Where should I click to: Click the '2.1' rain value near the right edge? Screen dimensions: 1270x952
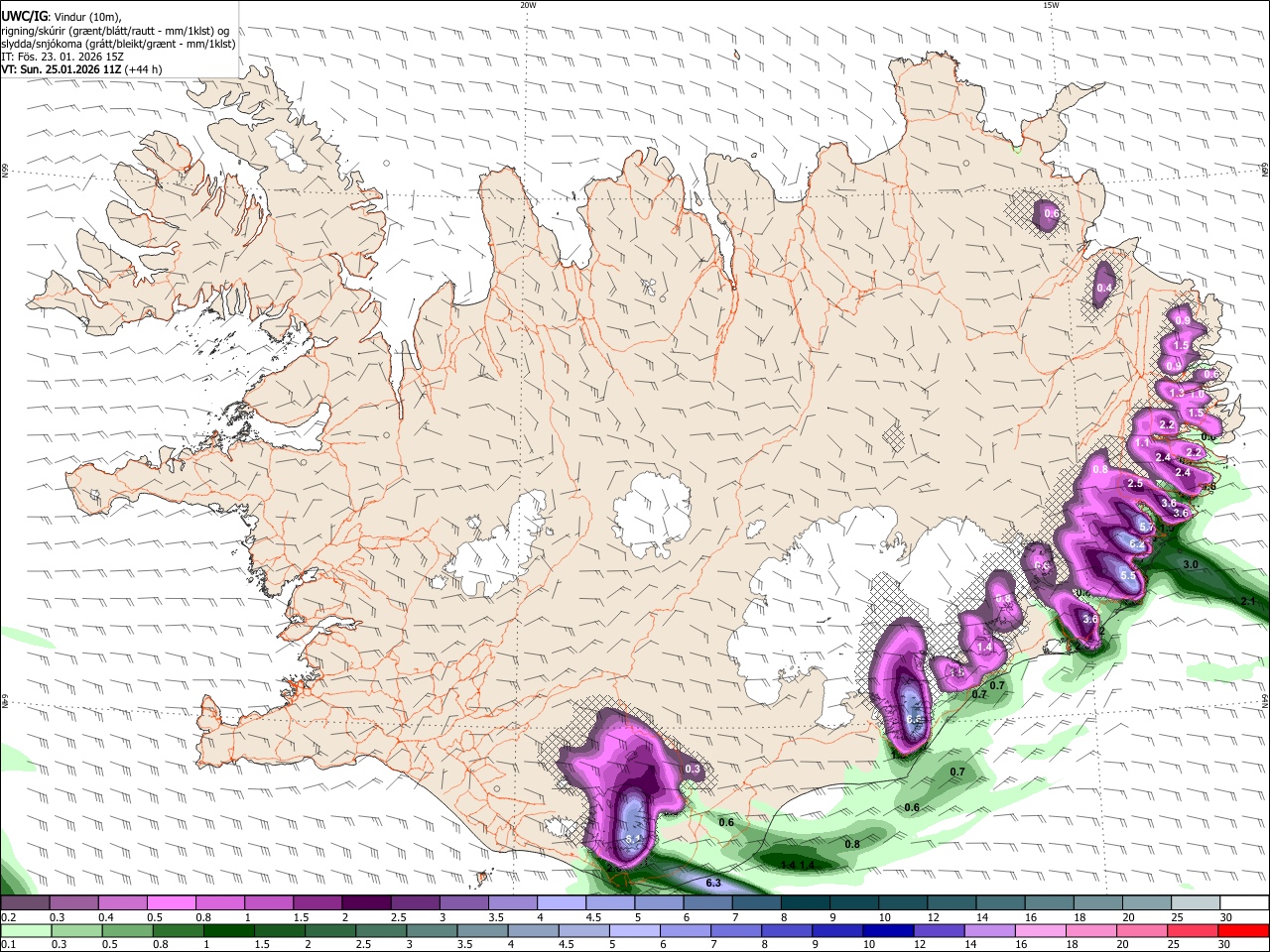tap(1249, 601)
